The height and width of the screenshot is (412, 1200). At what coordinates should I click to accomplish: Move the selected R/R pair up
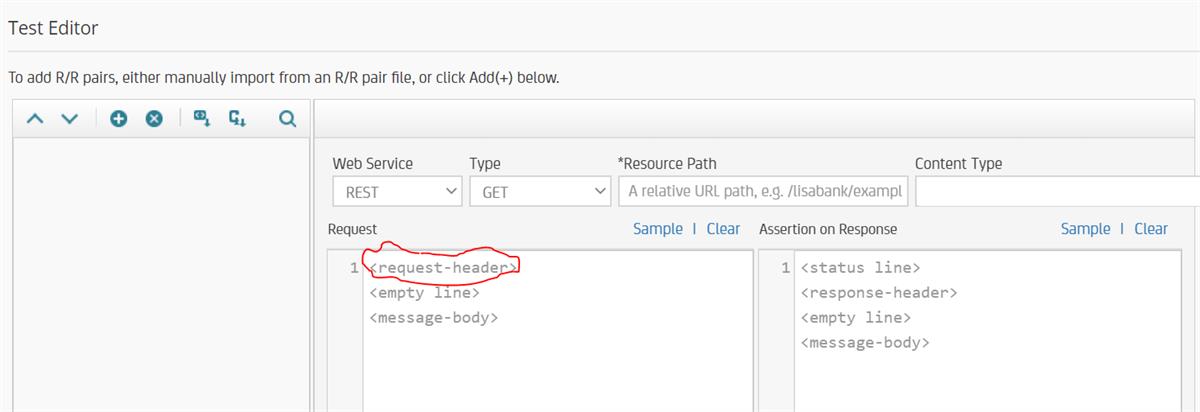35,119
